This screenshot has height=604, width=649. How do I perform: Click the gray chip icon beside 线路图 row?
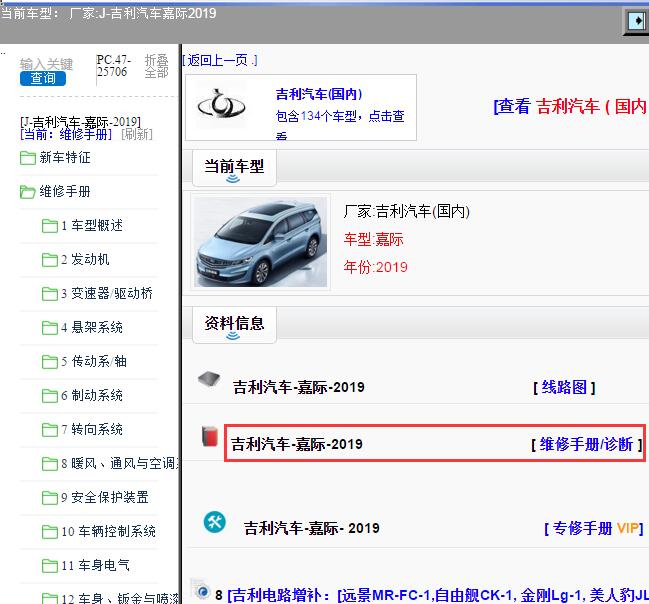209,379
